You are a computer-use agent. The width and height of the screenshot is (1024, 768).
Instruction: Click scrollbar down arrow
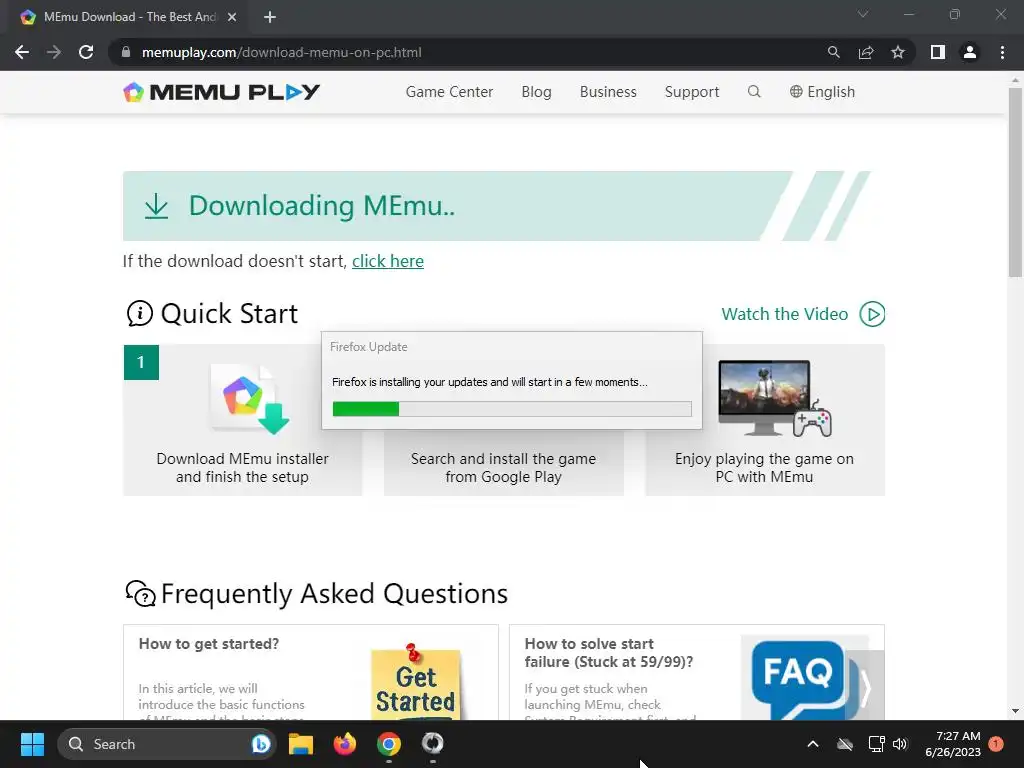click(1015, 711)
